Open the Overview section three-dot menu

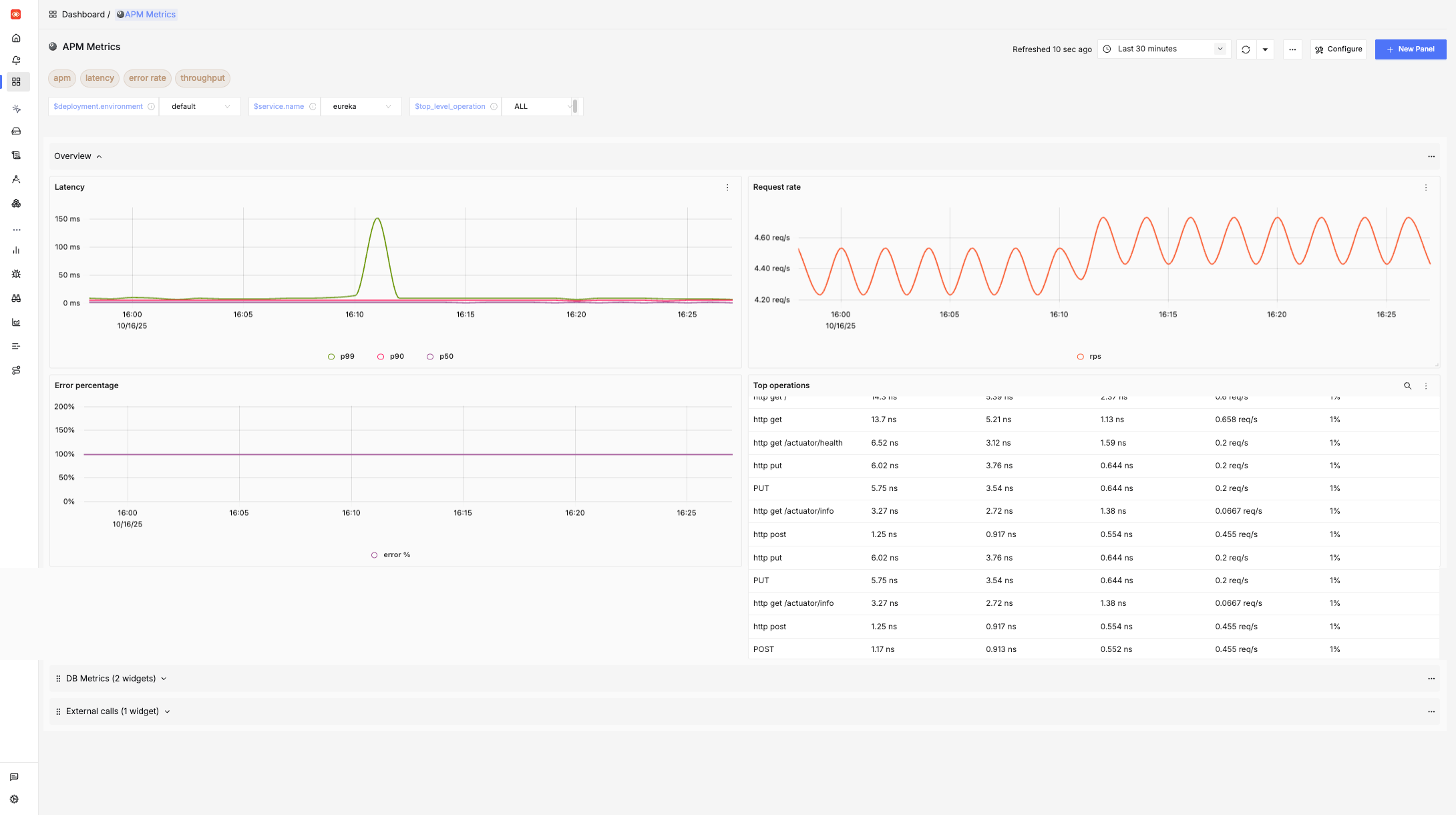[1431, 156]
